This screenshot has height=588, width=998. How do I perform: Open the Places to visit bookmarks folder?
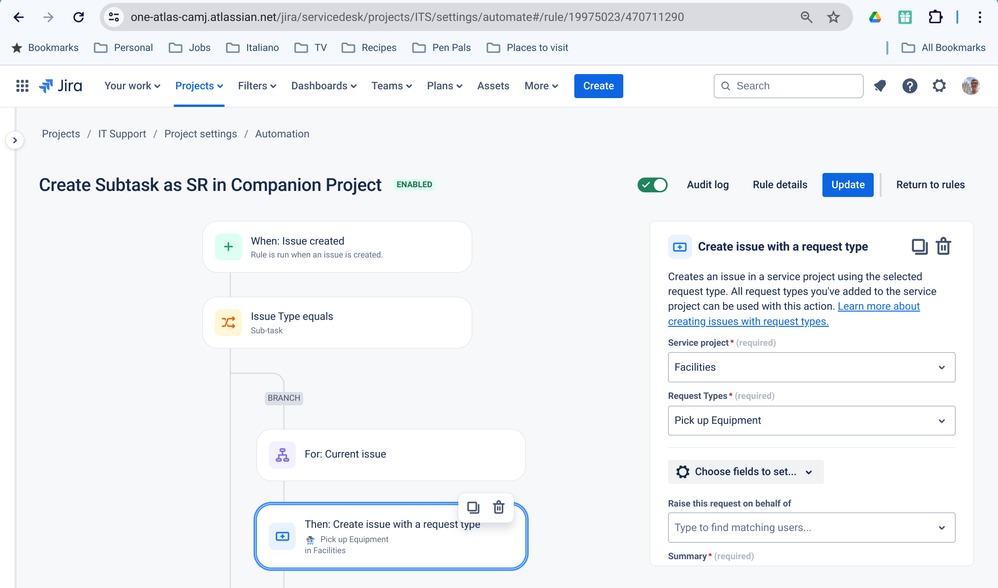528,48
